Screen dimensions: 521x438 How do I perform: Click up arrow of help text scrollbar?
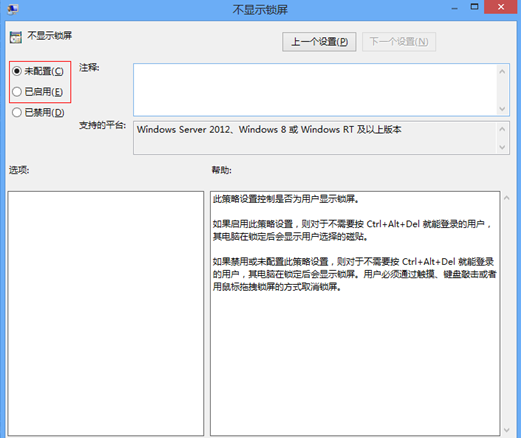click(507, 198)
